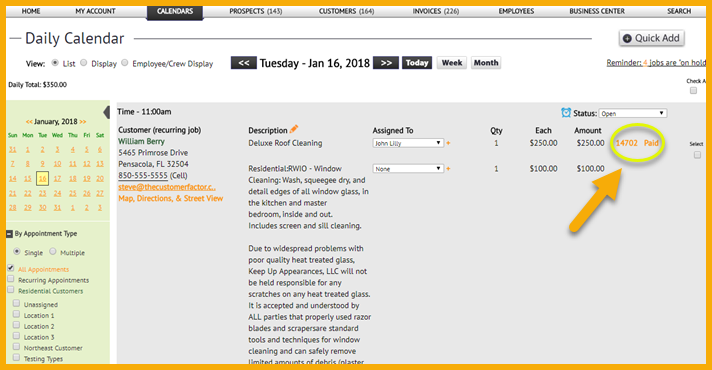712x370 pixels.
Task: Open invoice 14702 link
Action: coord(626,143)
